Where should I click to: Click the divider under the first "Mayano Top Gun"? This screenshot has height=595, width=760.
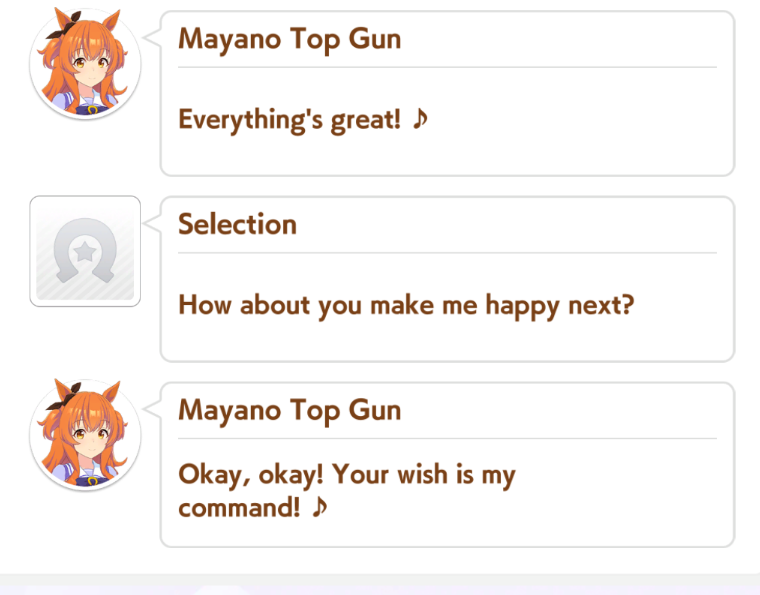coord(447,67)
